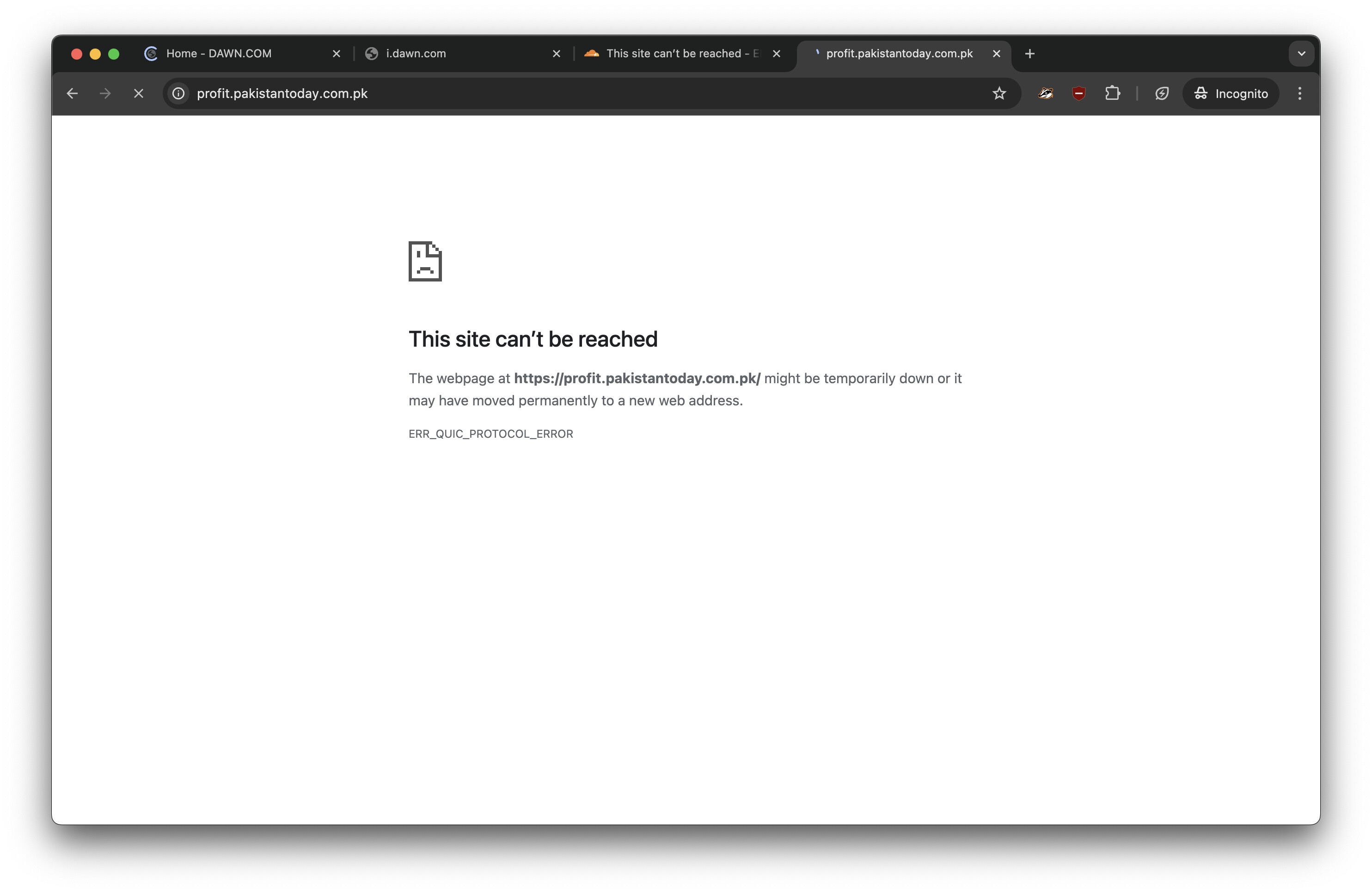Image resolution: width=1372 pixels, height=893 pixels.
Task: Close the i.dawn.com tab
Action: 556,54
